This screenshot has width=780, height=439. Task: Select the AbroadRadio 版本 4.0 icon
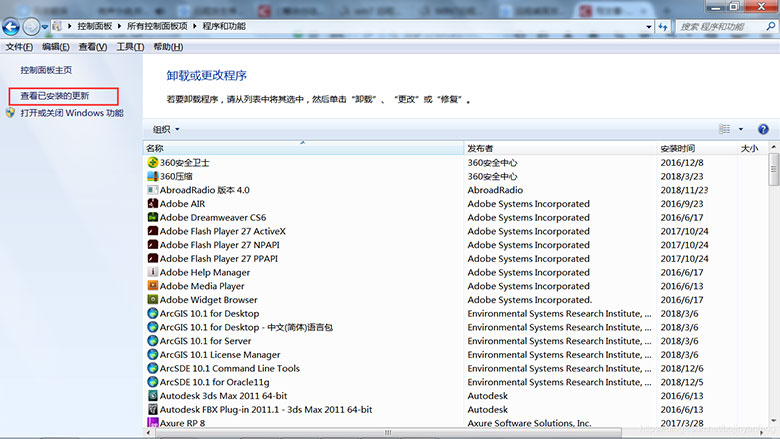pyautogui.click(x=153, y=190)
